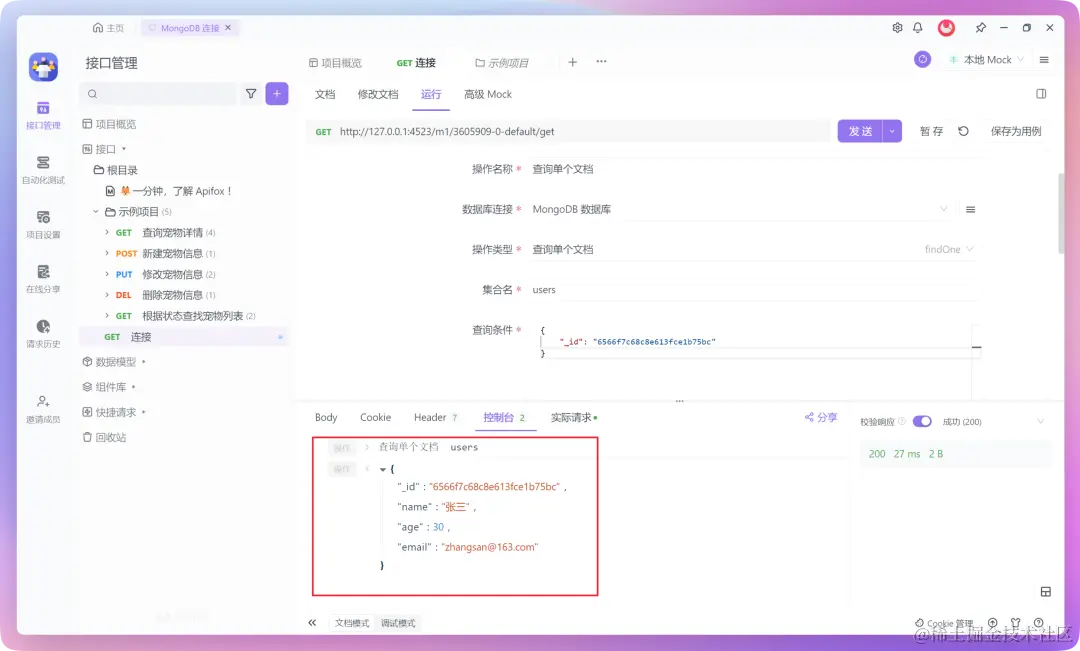The height and width of the screenshot is (651, 1080).
Task: Open settings gear in title bar
Action: (897, 28)
